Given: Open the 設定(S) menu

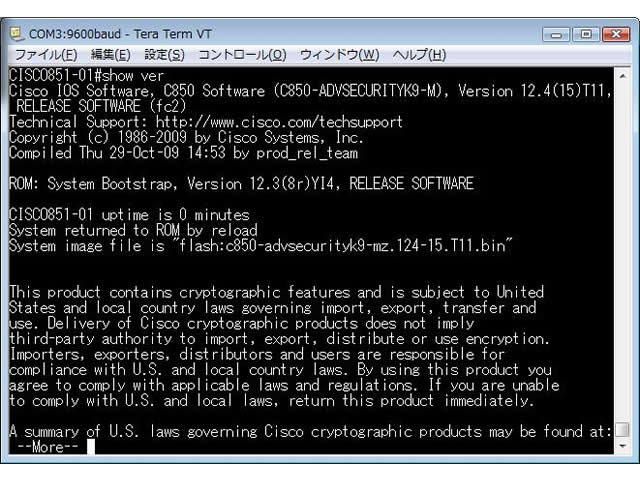Looking at the screenshot, I should [x=164, y=55].
